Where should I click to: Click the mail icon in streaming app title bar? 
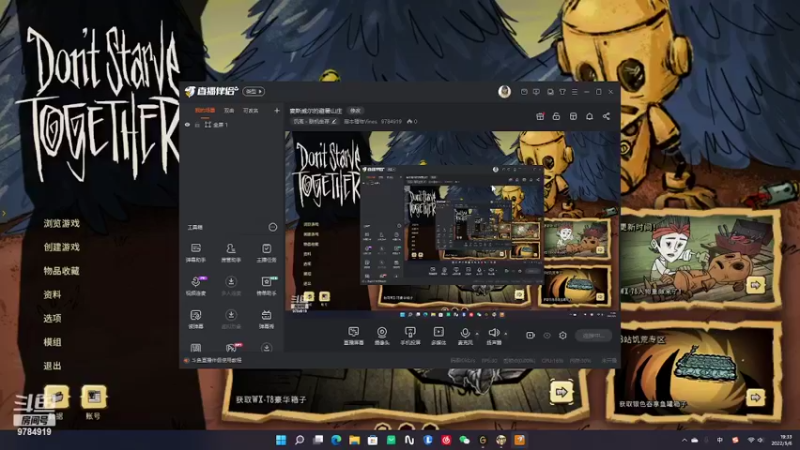pos(524,92)
